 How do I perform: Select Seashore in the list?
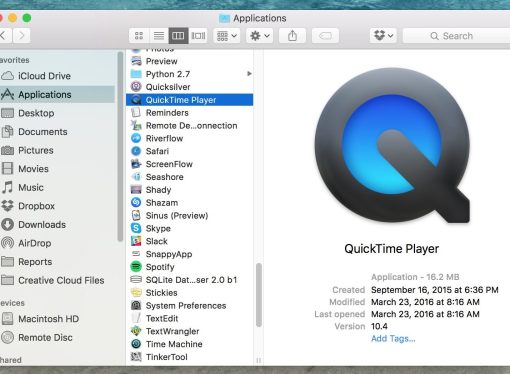pos(189,177)
